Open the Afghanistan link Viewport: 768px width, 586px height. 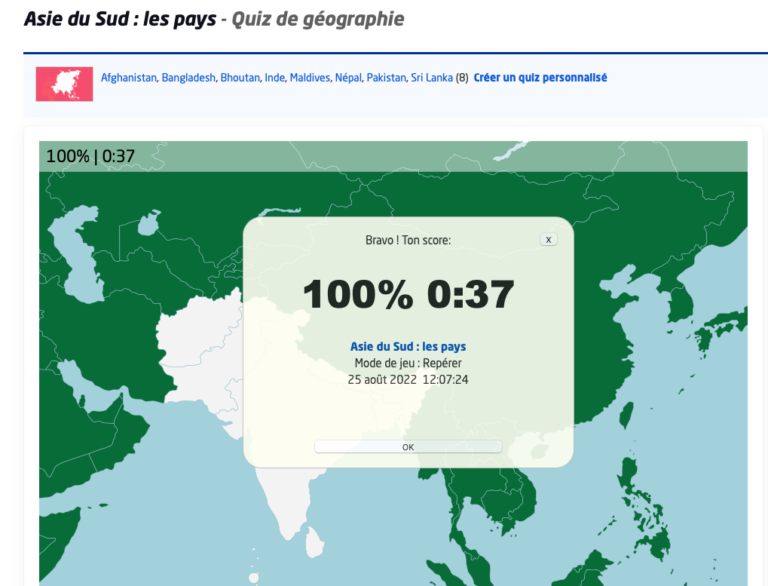pos(129,78)
